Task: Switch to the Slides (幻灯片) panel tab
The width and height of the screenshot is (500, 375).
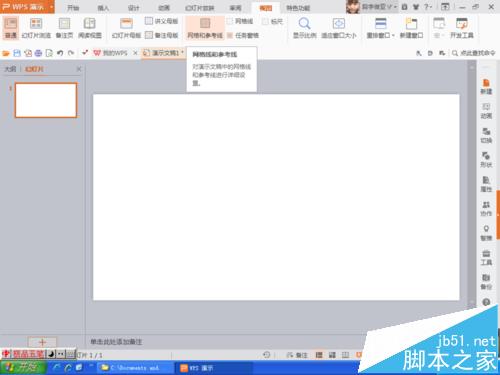Action: tap(34, 69)
